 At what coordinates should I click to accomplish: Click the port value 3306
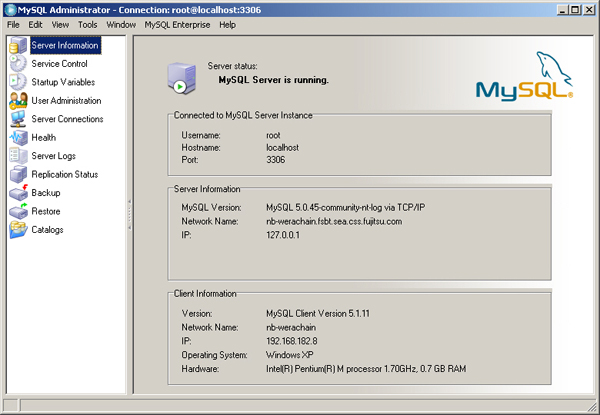pyautogui.click(x=276, y=160)
